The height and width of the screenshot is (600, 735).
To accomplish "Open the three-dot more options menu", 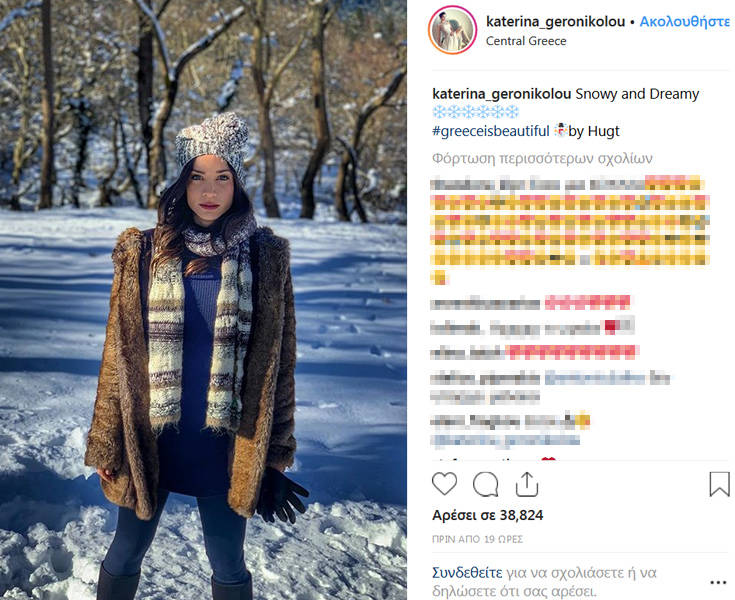I will 718,583.
